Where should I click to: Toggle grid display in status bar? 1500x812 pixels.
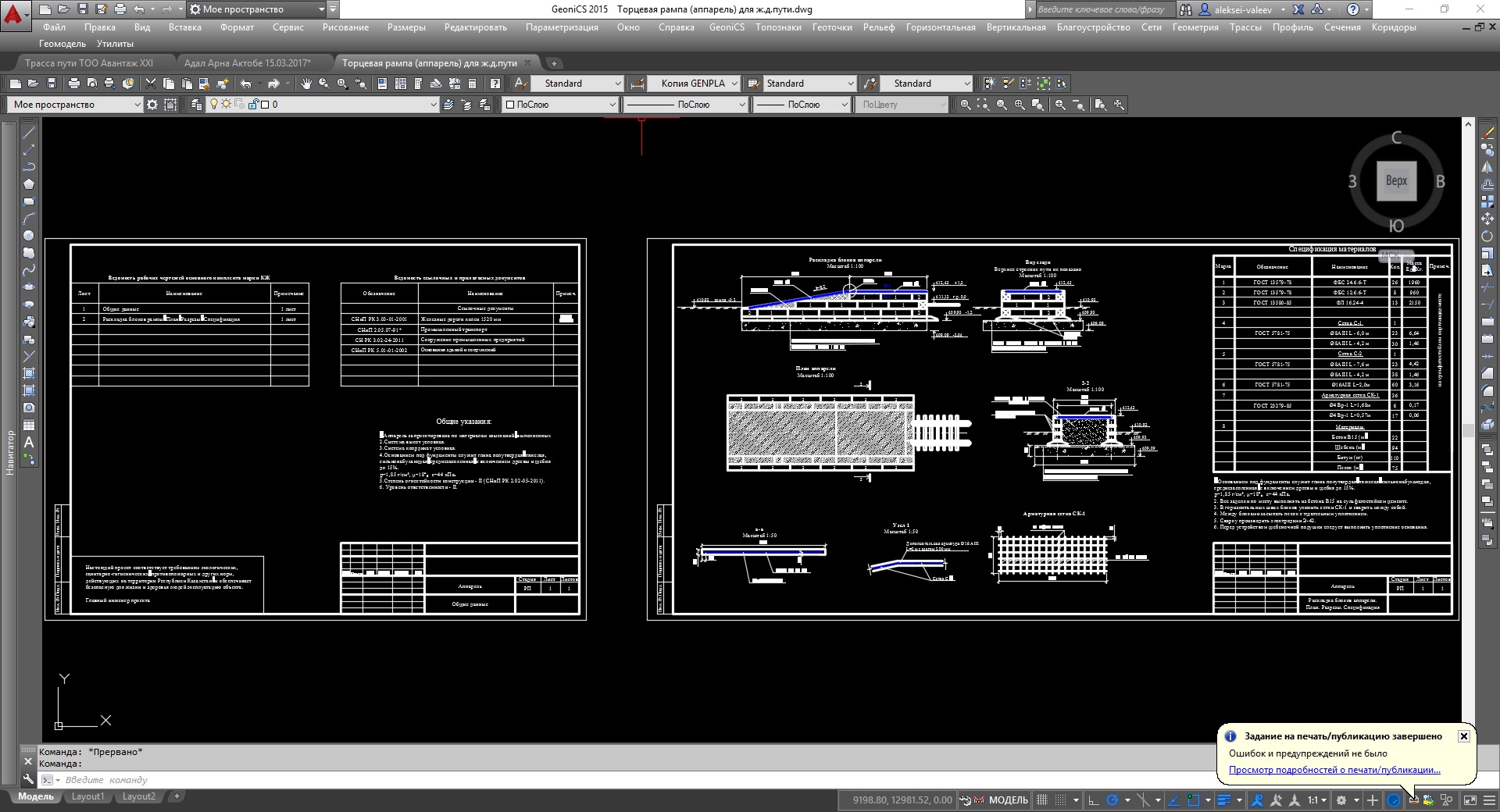[1042, 800]
